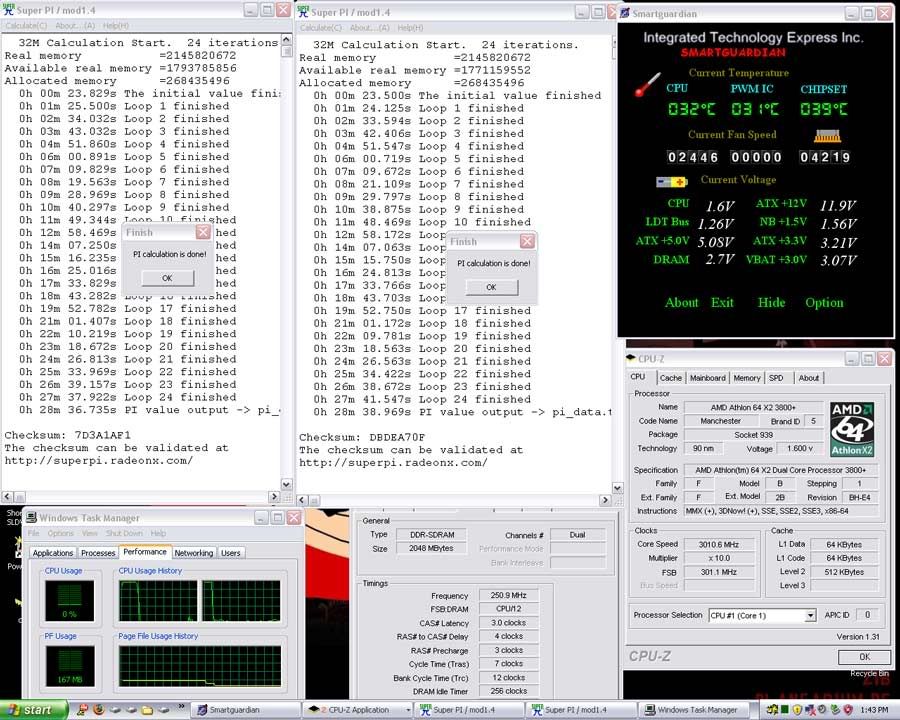The image size is (900, 720).
Task: Click the chipset fan icon in Smartguardian
Action: pyautogui.click(x=827, y=136)
